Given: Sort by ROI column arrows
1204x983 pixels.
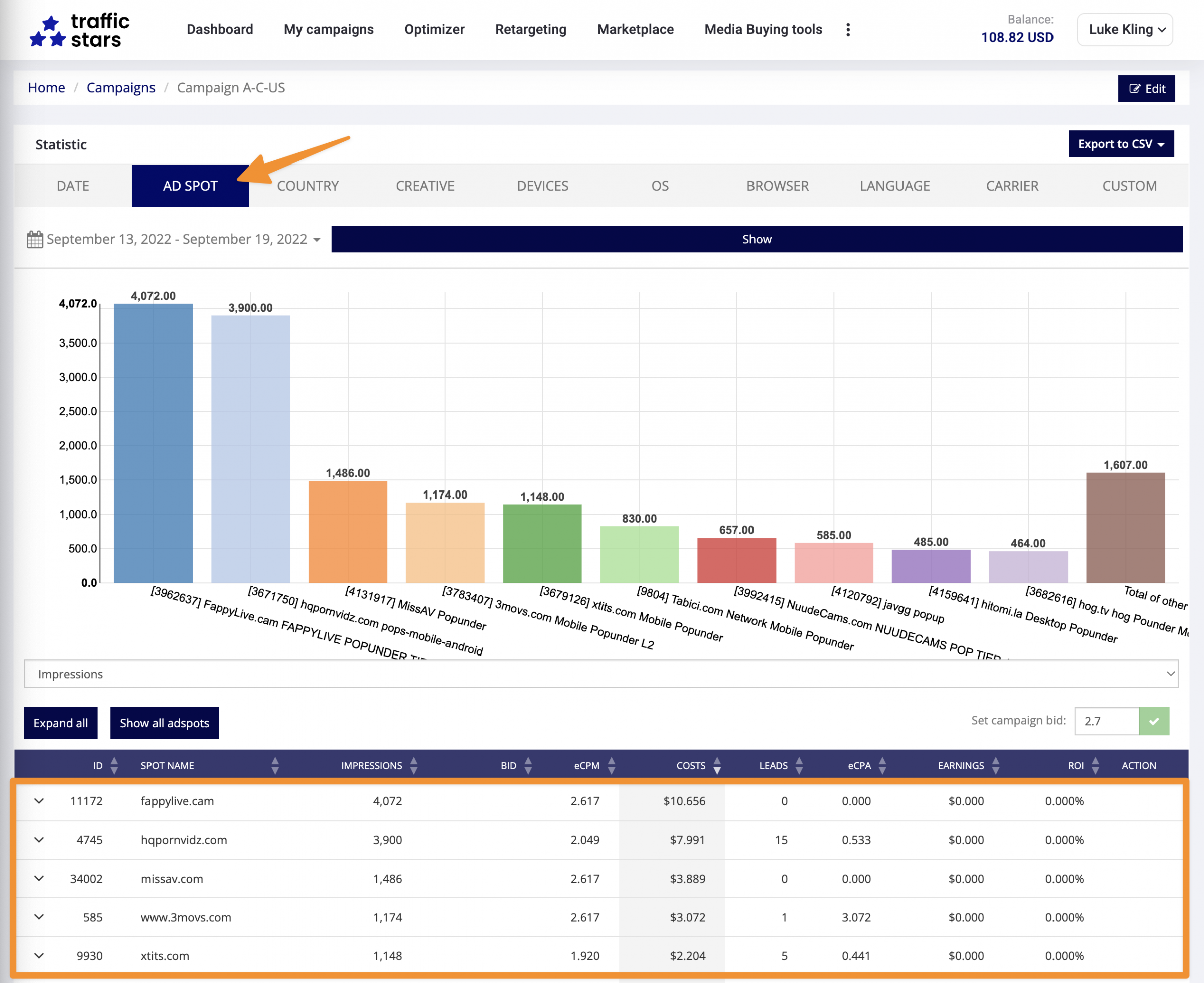Looking at the screenshot, I should coord(1095,765).
